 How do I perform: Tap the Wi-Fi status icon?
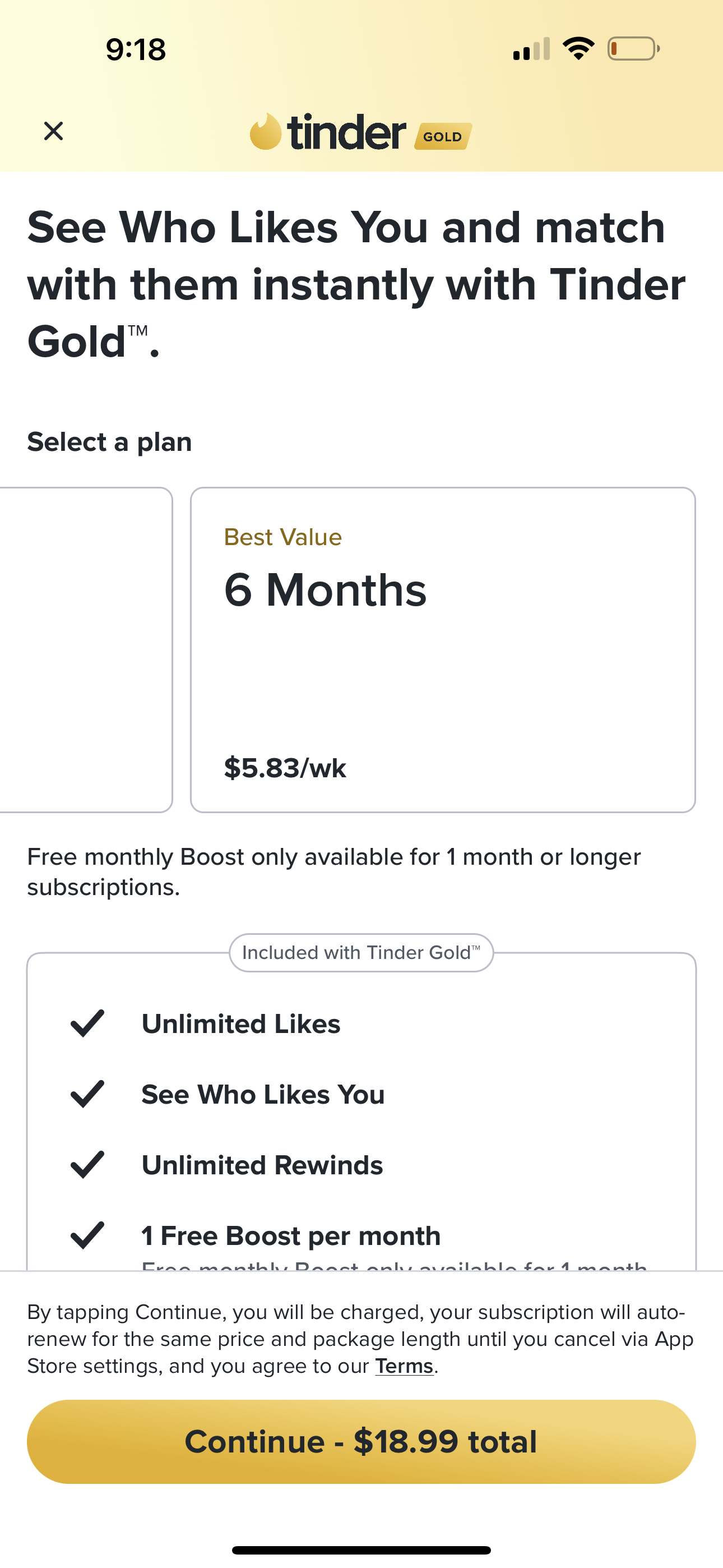(578, 49)
